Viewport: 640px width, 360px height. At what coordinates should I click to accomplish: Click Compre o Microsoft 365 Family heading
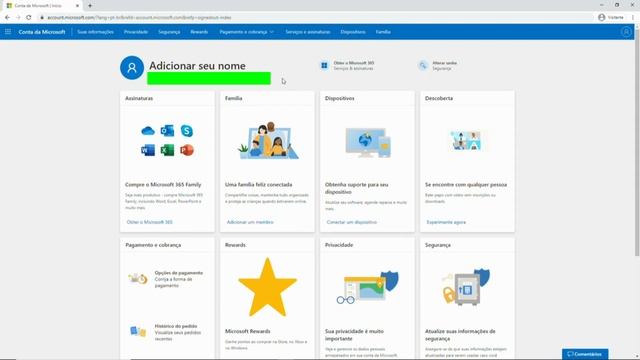coord(163,184)
